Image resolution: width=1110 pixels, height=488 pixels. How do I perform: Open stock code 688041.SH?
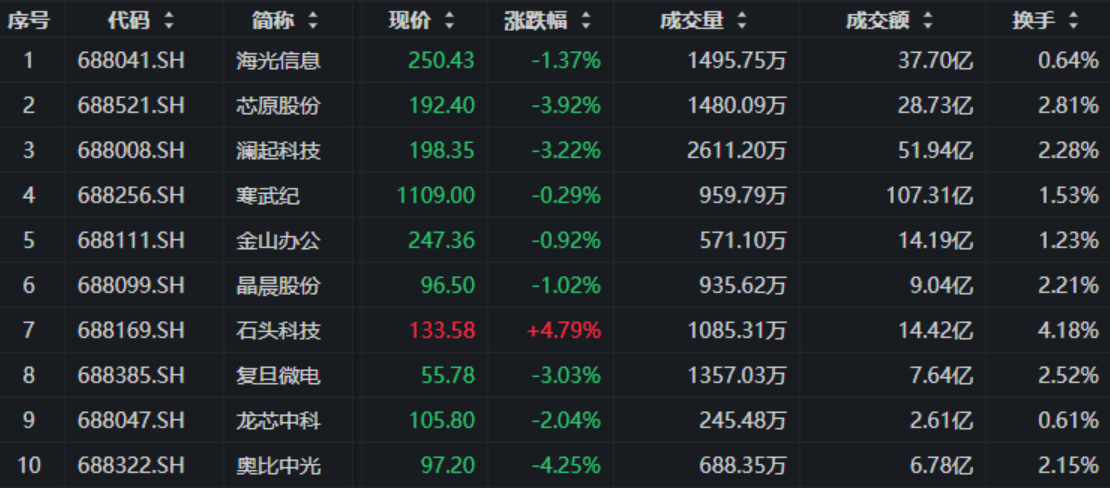point(130,61)
